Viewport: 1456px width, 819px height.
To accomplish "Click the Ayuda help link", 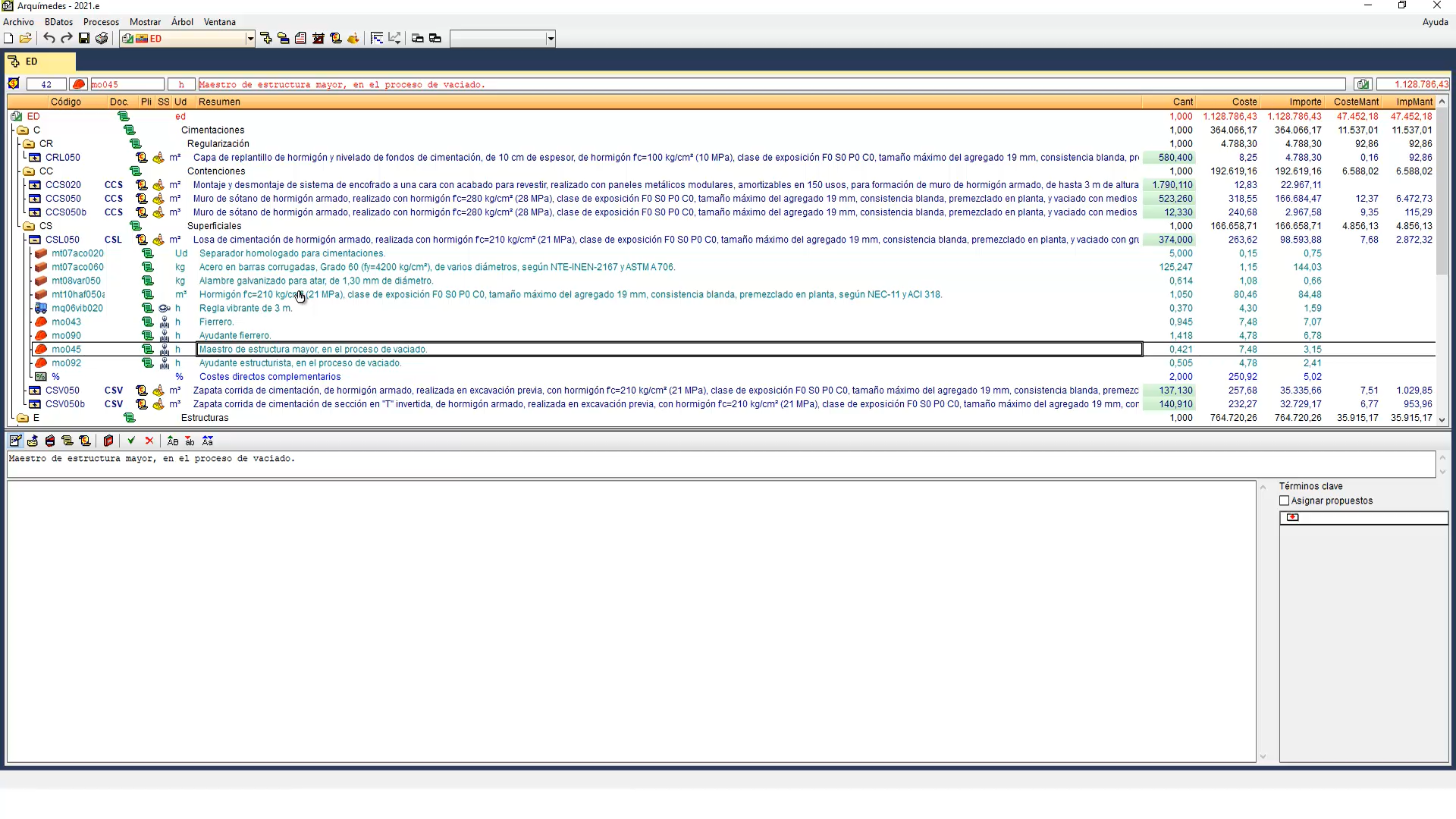I will (x=1434, y=22).
